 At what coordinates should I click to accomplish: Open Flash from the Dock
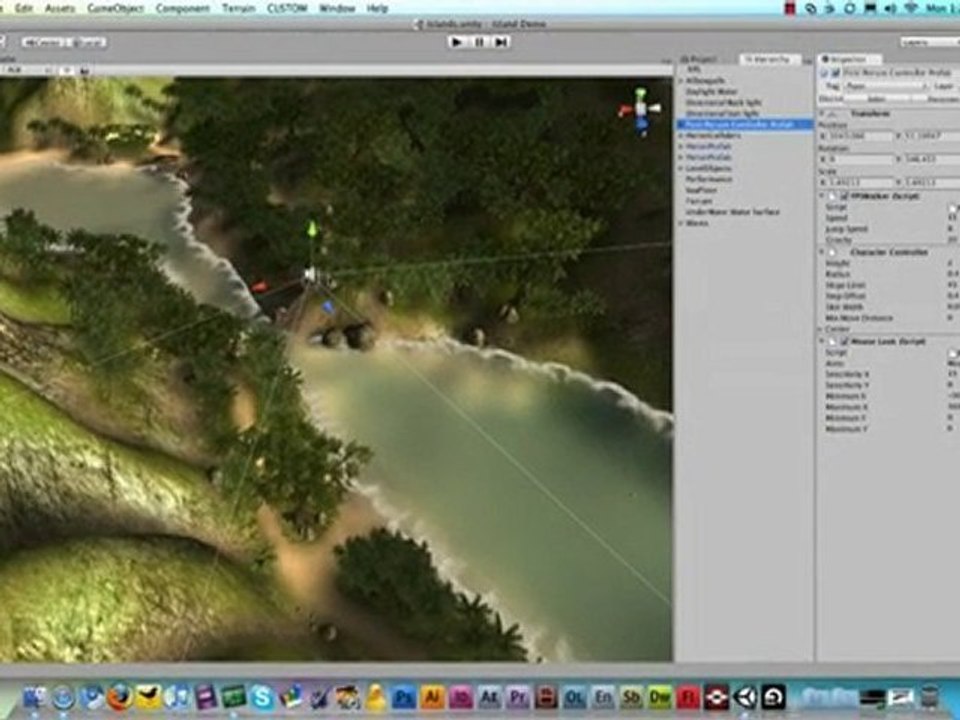(688, 697)
